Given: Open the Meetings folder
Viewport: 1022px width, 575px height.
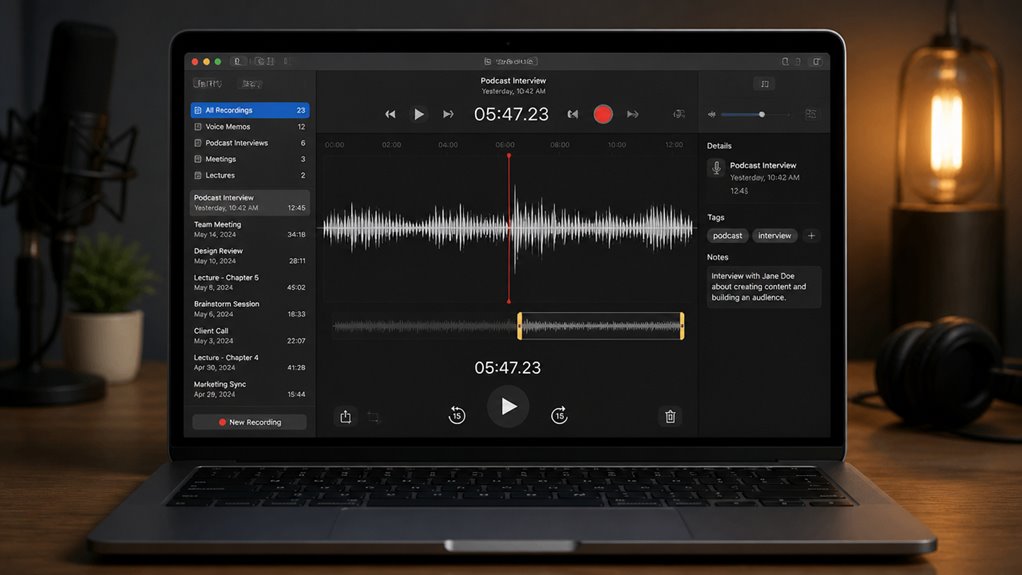Looking at the screenshot, I should coord(250,159).
